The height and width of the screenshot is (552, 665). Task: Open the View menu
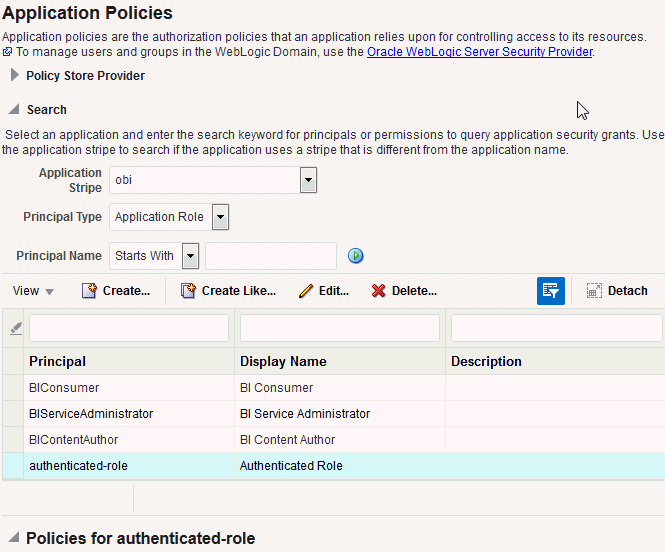point(33,291)
